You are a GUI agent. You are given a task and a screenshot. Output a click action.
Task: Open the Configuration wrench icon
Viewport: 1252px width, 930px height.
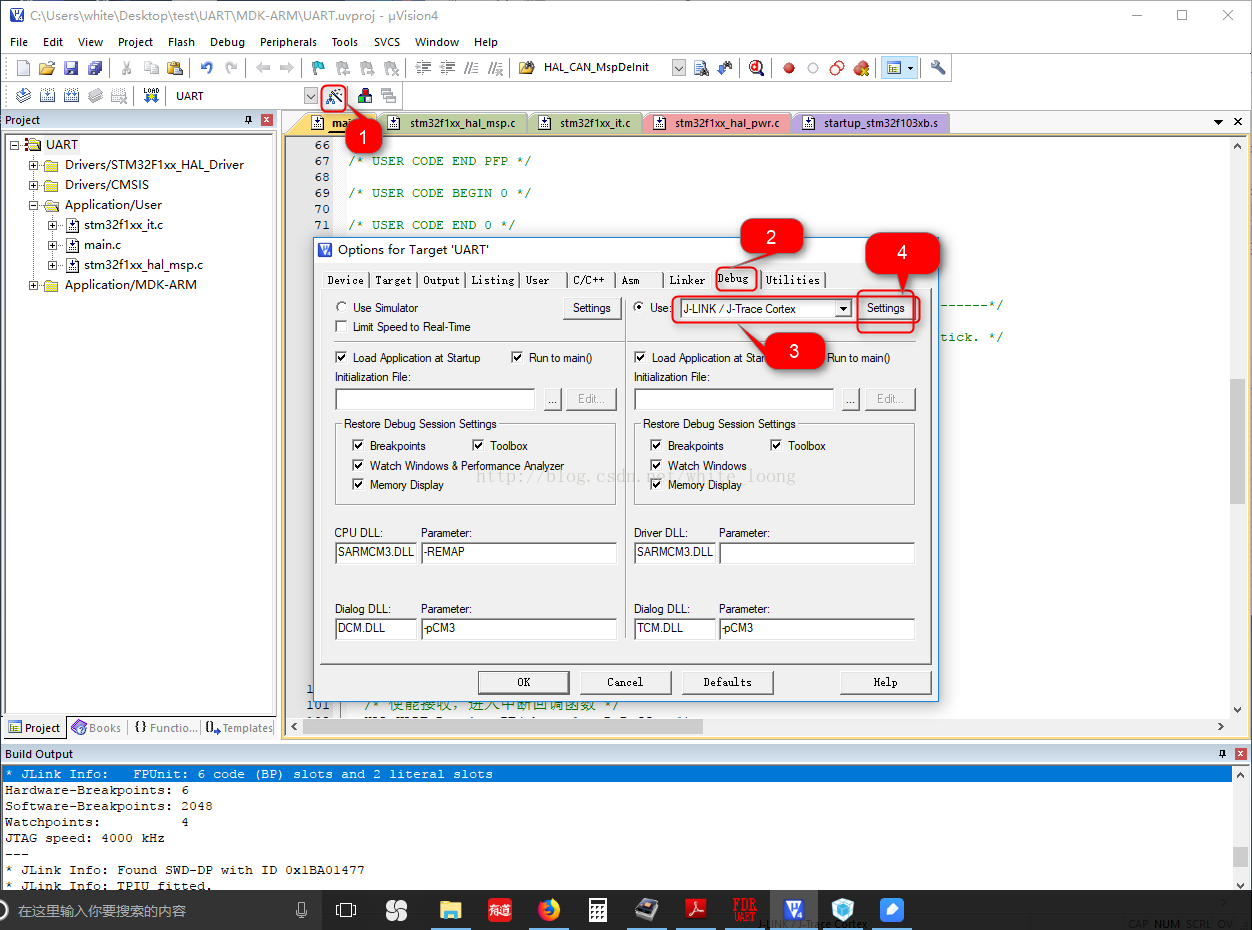937,68
